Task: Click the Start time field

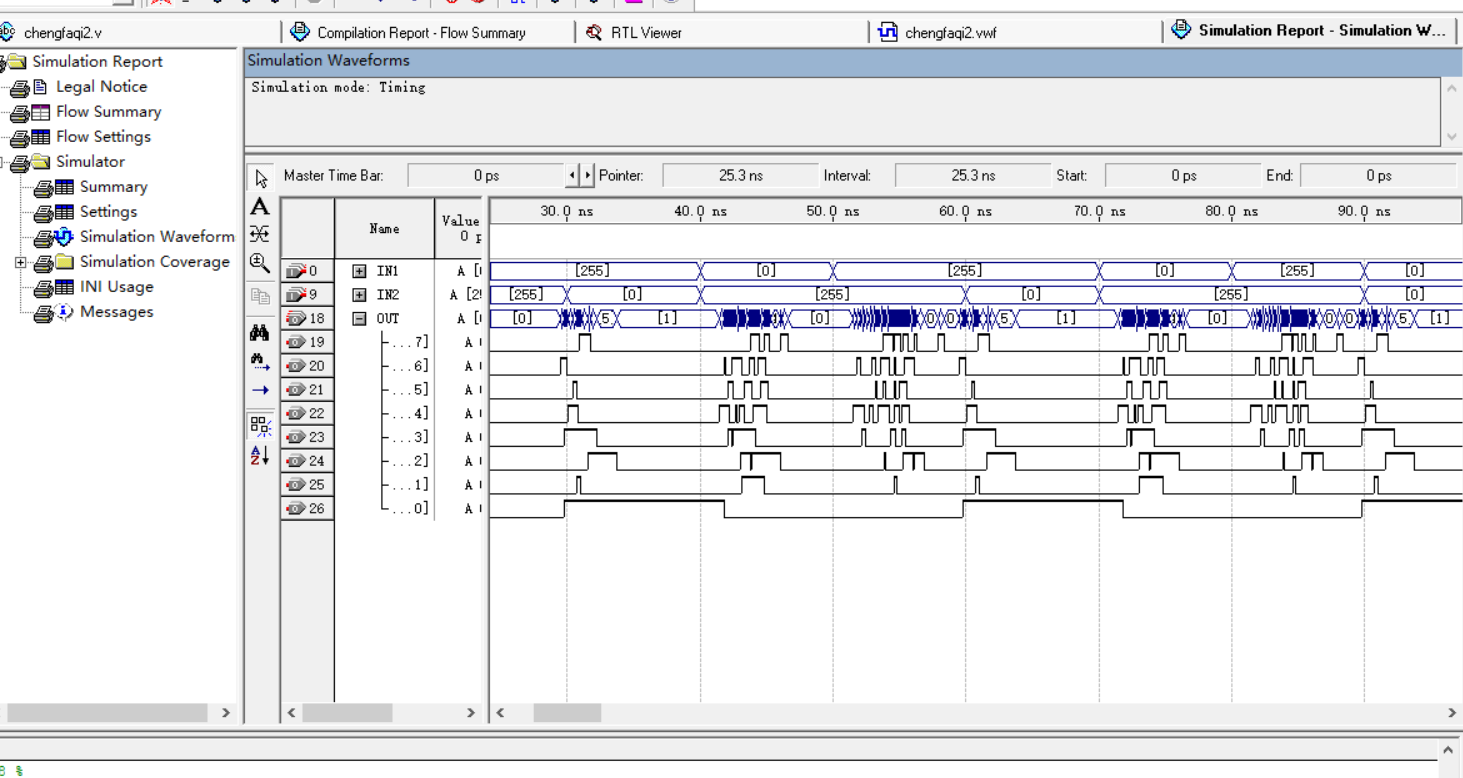Action: [1183, 176]
